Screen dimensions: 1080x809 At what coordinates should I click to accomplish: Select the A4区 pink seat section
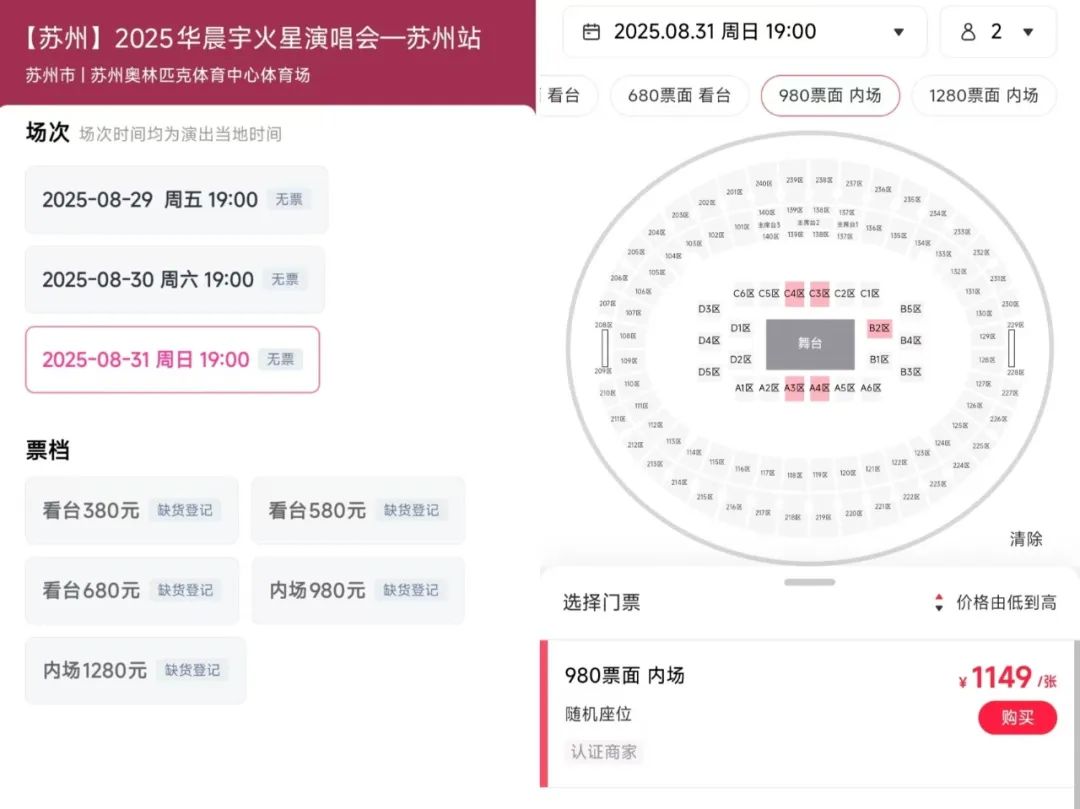point(820,388)
